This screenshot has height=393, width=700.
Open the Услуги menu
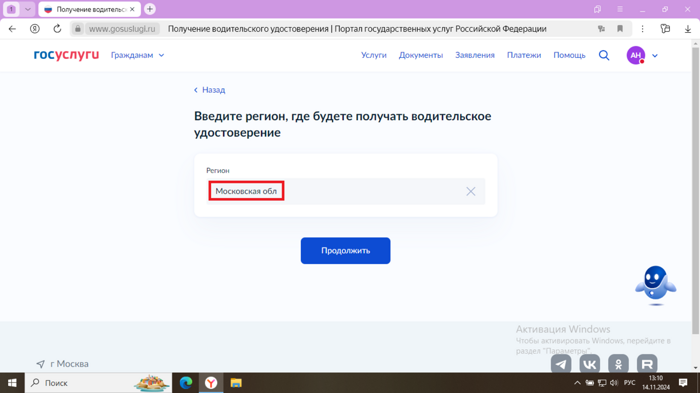click(x=374, y=55)
